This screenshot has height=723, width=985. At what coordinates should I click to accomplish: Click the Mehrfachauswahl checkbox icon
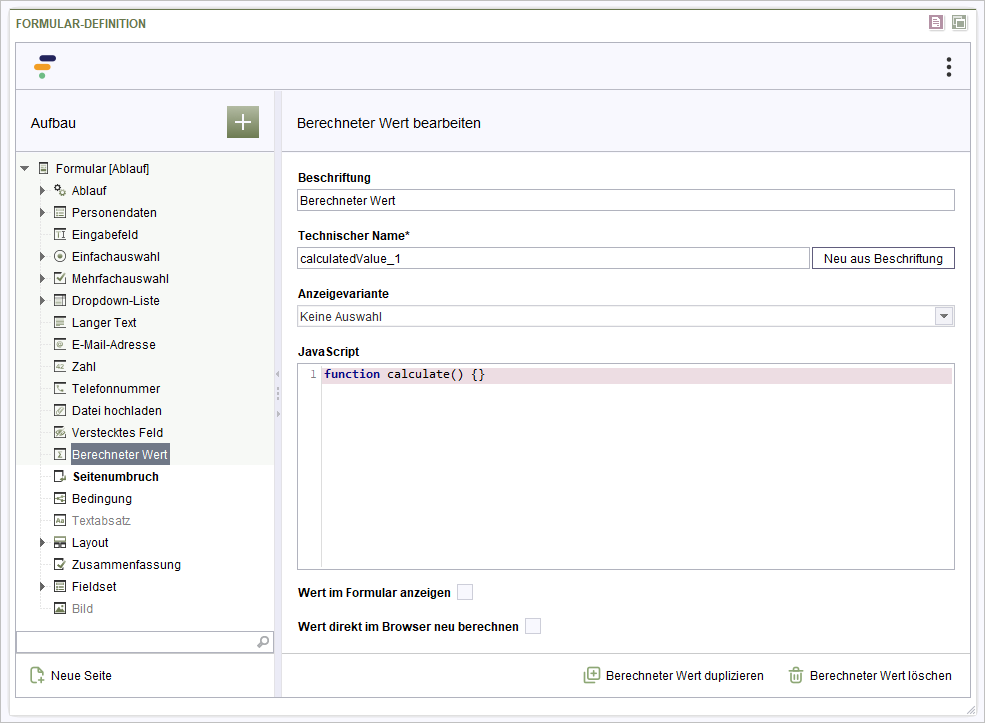point(60,278)
